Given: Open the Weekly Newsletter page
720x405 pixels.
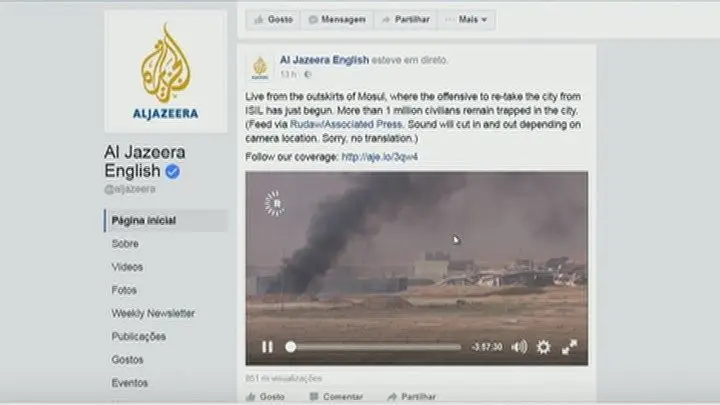Looking at the screenshot, I should [x=153, y=313].
